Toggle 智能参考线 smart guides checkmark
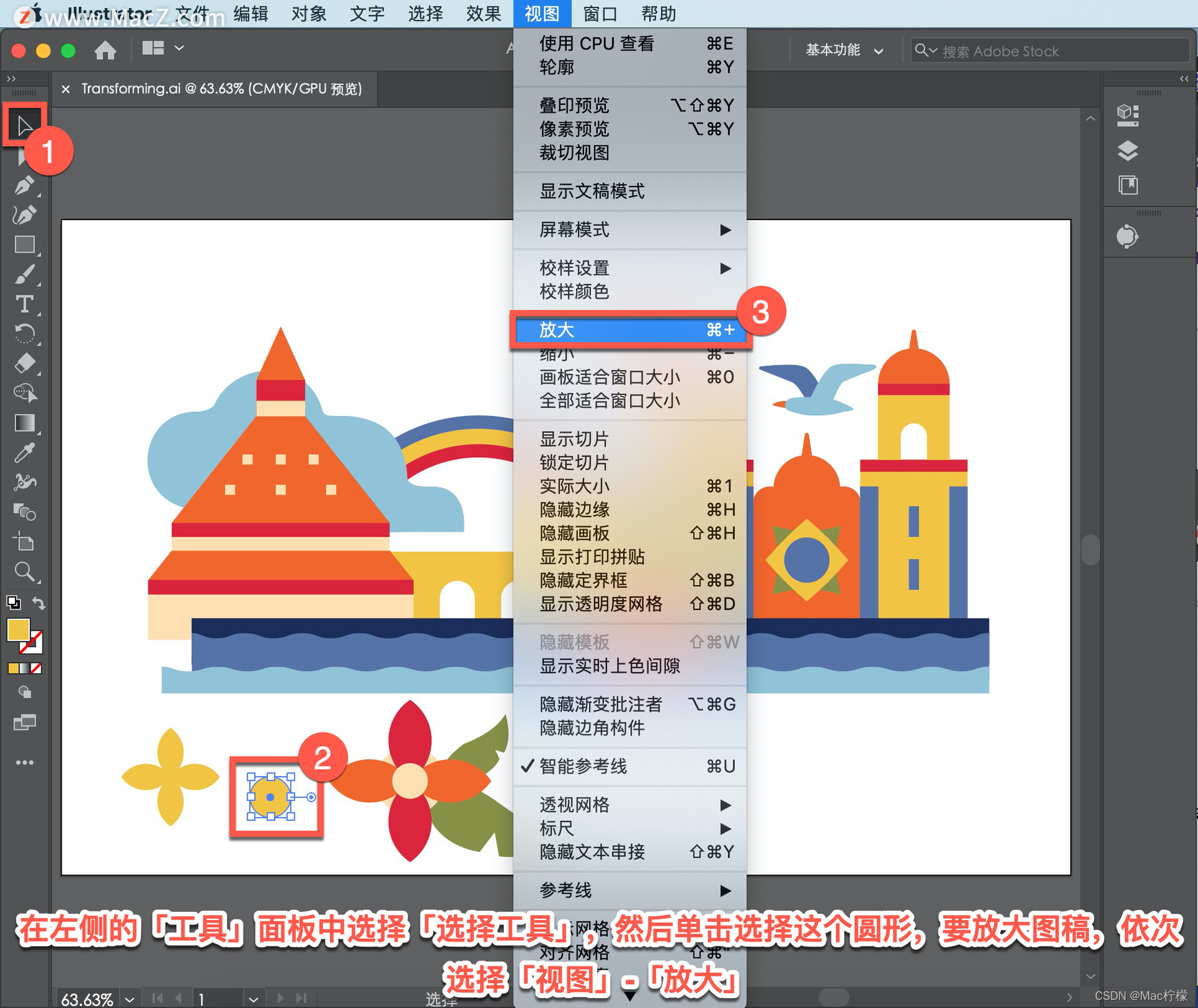 (x=583, y=766)
